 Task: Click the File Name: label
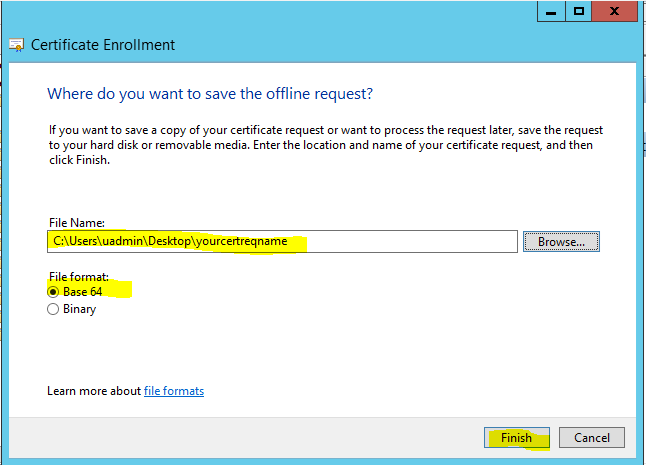tap(76, 222)
